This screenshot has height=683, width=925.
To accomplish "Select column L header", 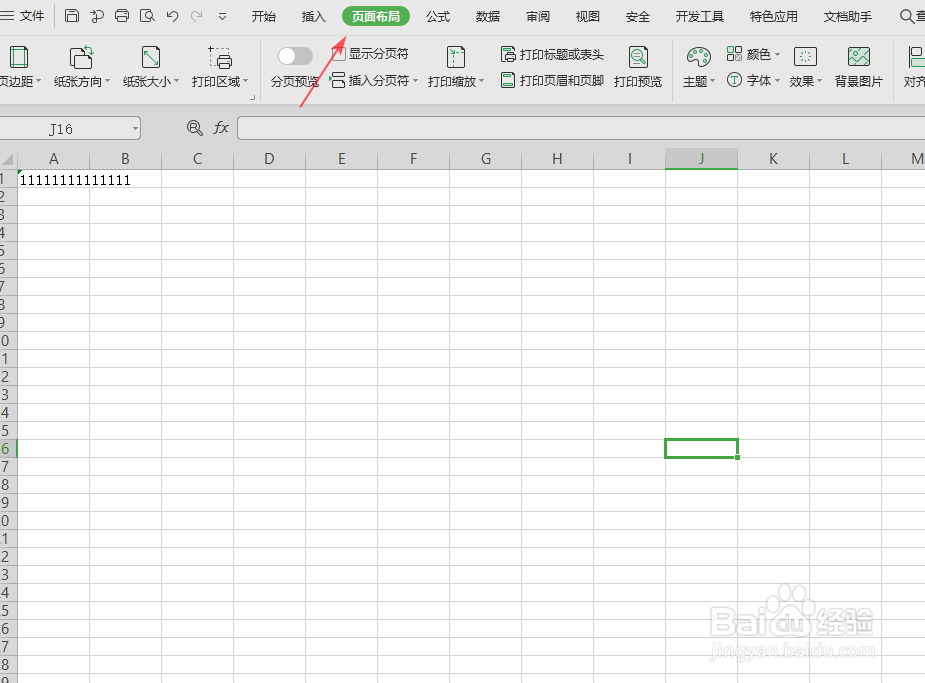I will click(x=845, y=159).
